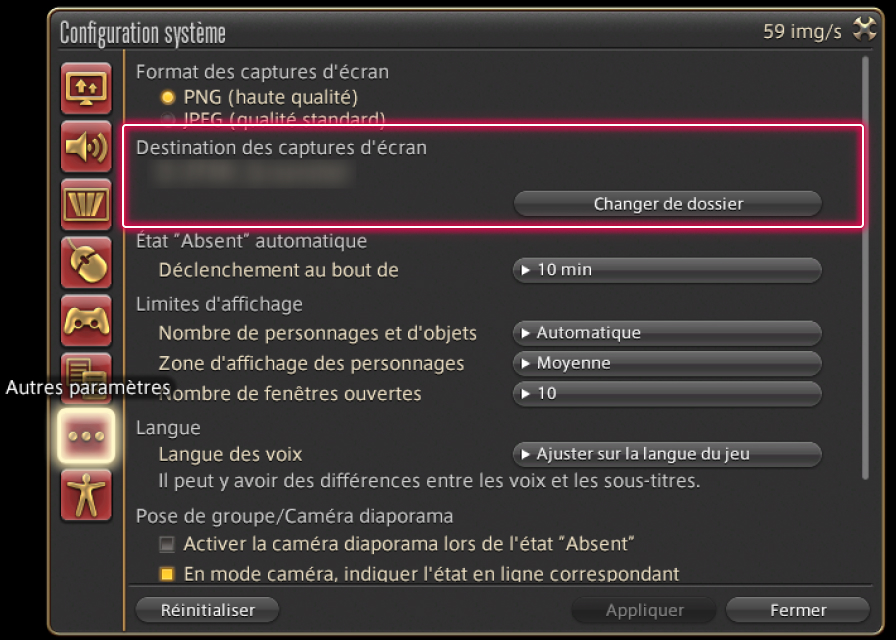Open the display settings monitor icon
896x640 pixels.
(86, 90)
